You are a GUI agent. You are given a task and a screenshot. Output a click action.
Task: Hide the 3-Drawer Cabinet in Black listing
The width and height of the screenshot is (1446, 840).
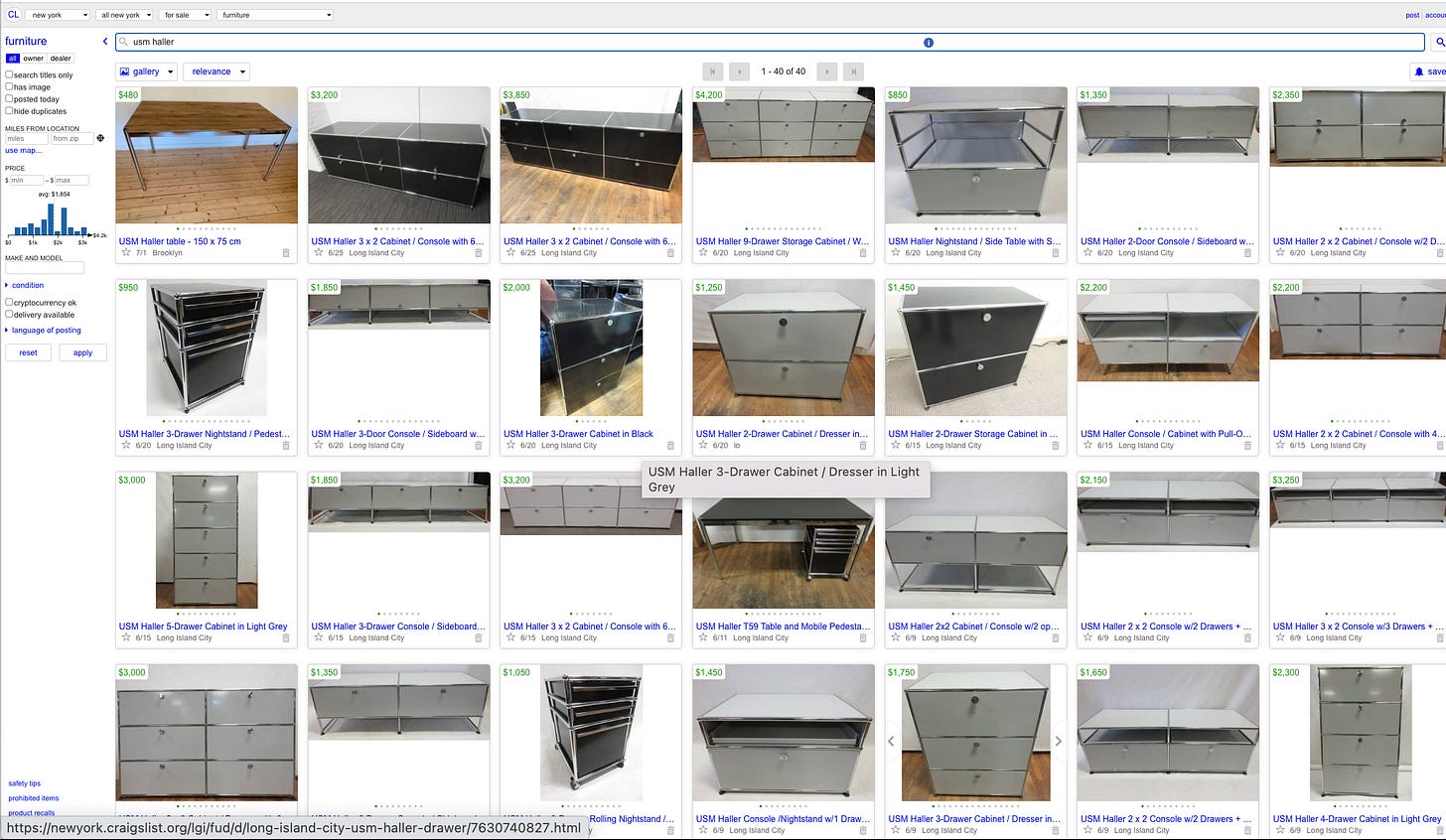coord(670,446)
